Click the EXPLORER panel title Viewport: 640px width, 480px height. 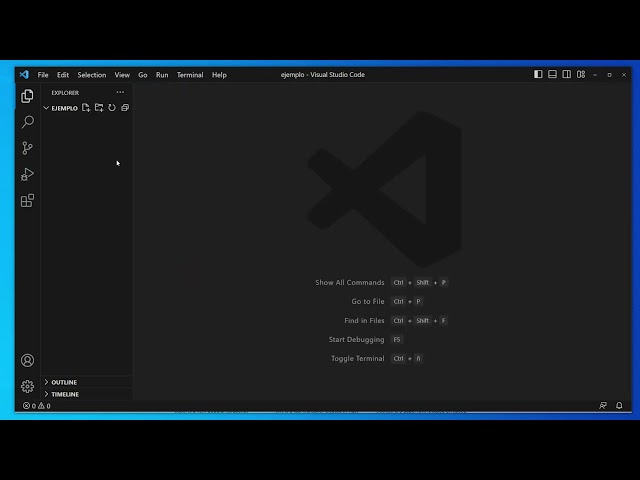(65, 93)
